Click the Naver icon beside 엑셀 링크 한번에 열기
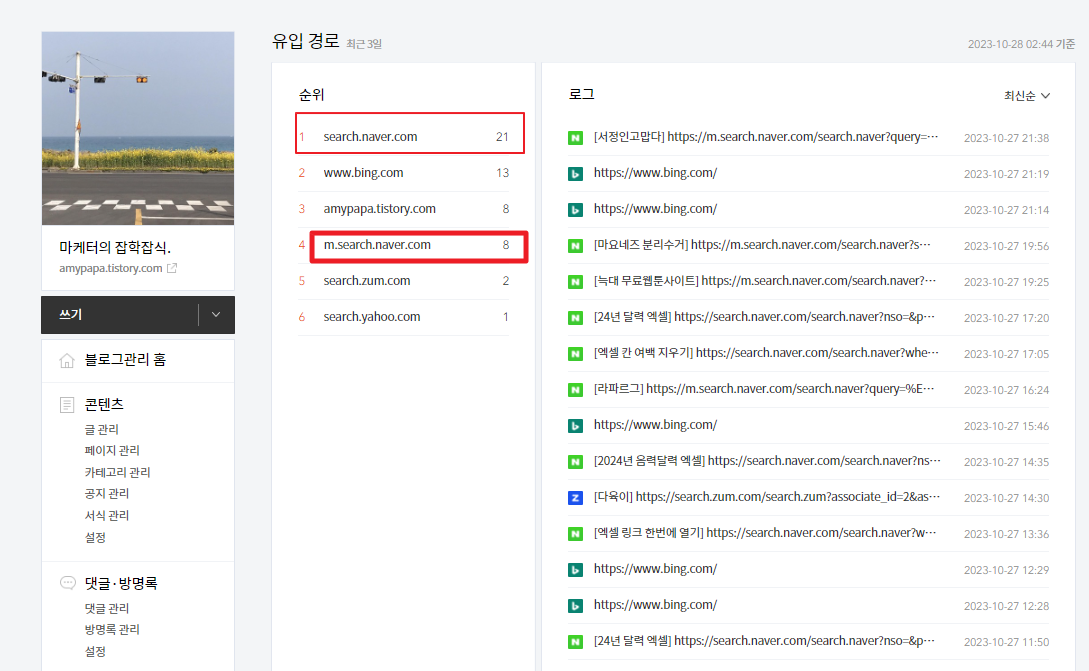Screen dimensions: 1089x671 [575, 534]
